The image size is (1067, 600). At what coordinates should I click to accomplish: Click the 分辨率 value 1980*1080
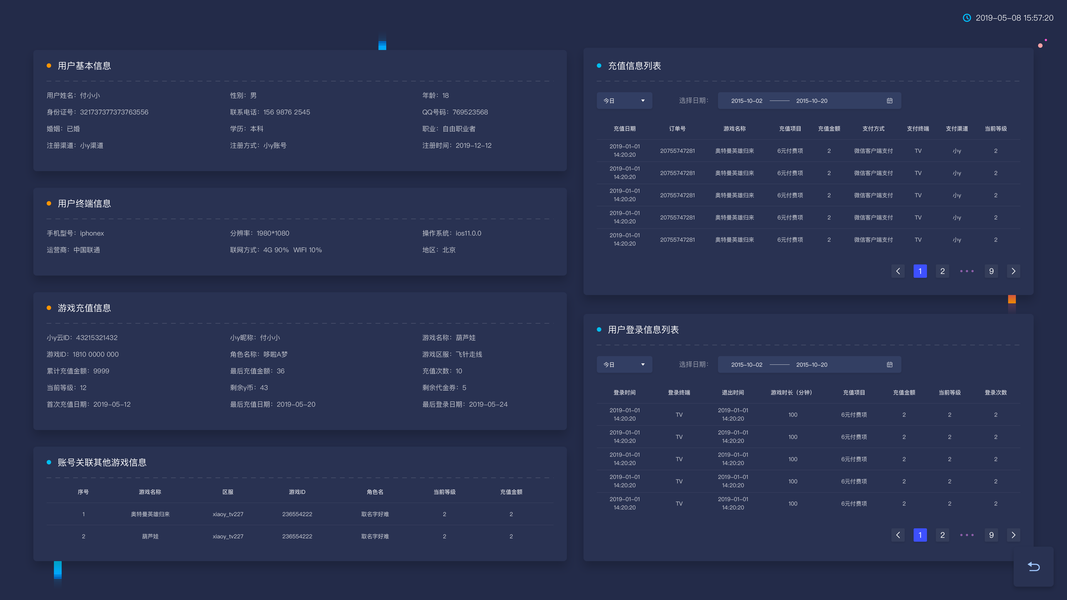[x=273, y=233]
